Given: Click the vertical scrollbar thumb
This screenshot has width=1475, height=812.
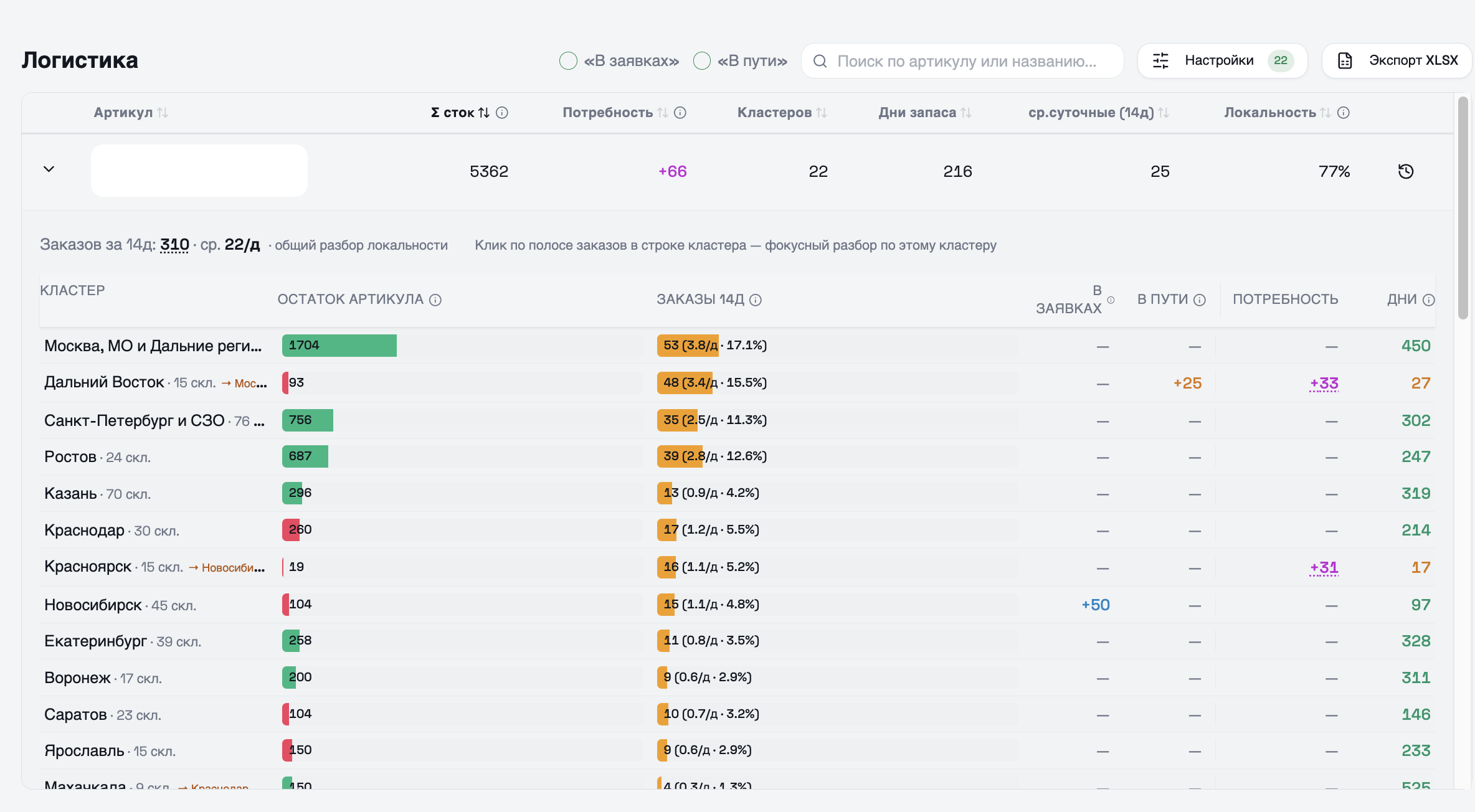Looking at the screenshot, I should pos(1463,207).
